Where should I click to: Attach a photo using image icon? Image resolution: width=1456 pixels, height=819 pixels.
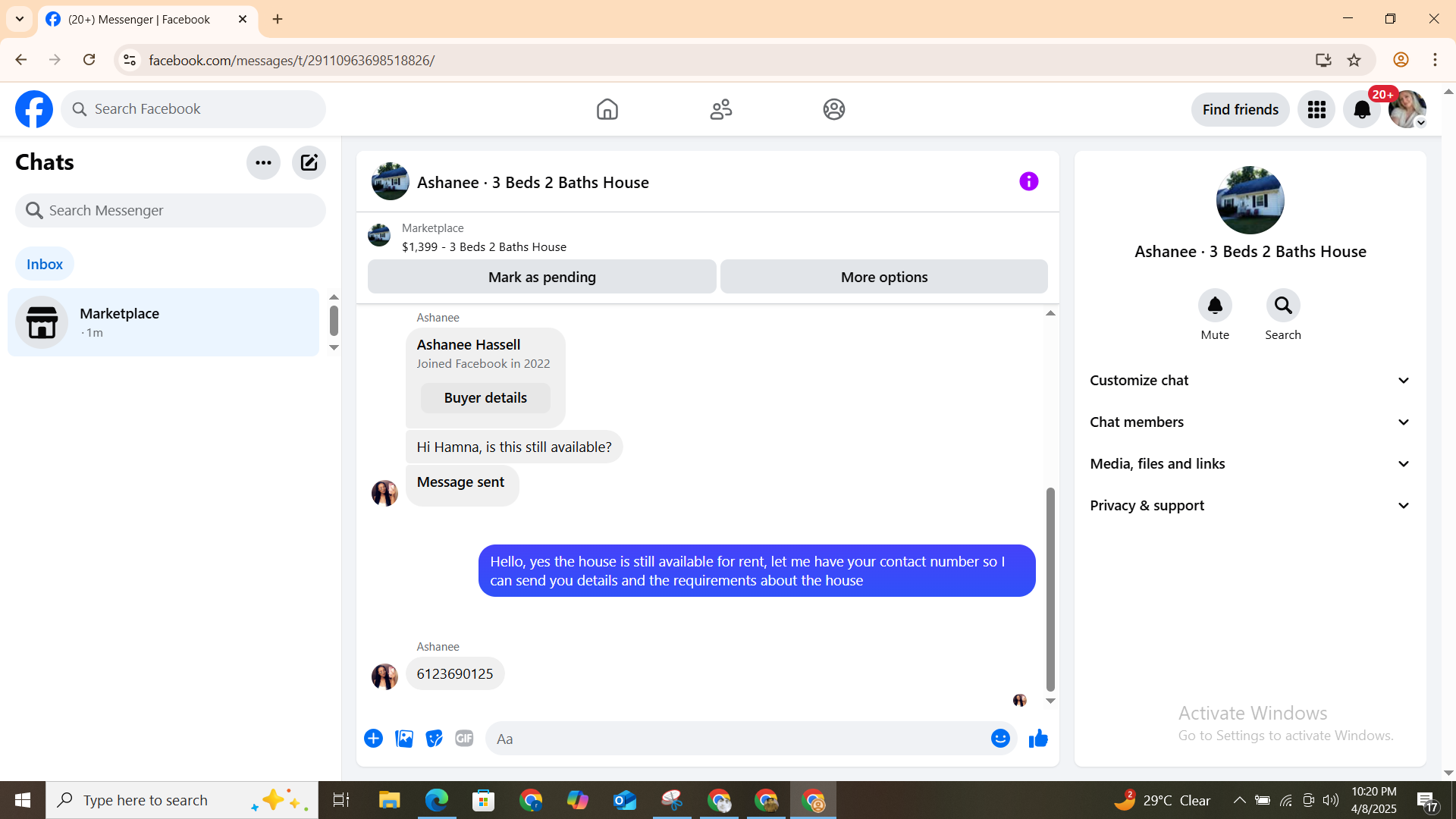pos(404,739)
